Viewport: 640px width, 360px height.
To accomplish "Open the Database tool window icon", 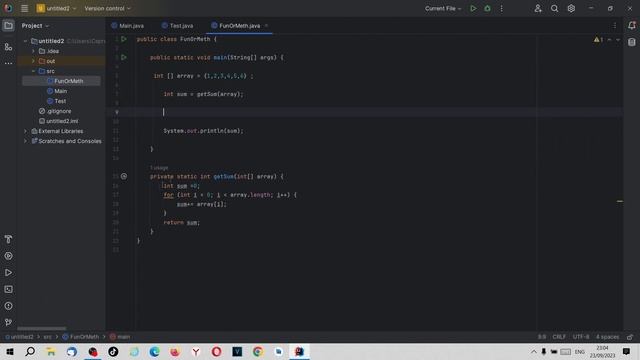I will point(631,42).
